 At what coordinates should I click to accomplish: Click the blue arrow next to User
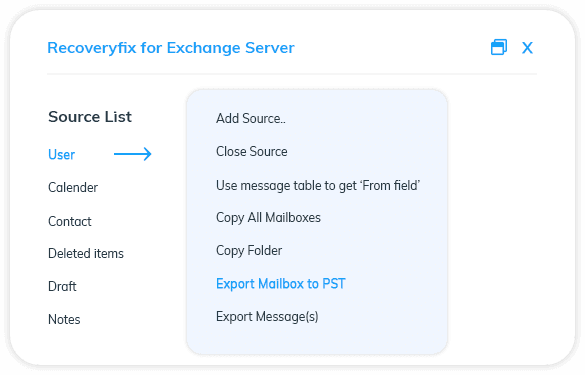click(132, 154)
